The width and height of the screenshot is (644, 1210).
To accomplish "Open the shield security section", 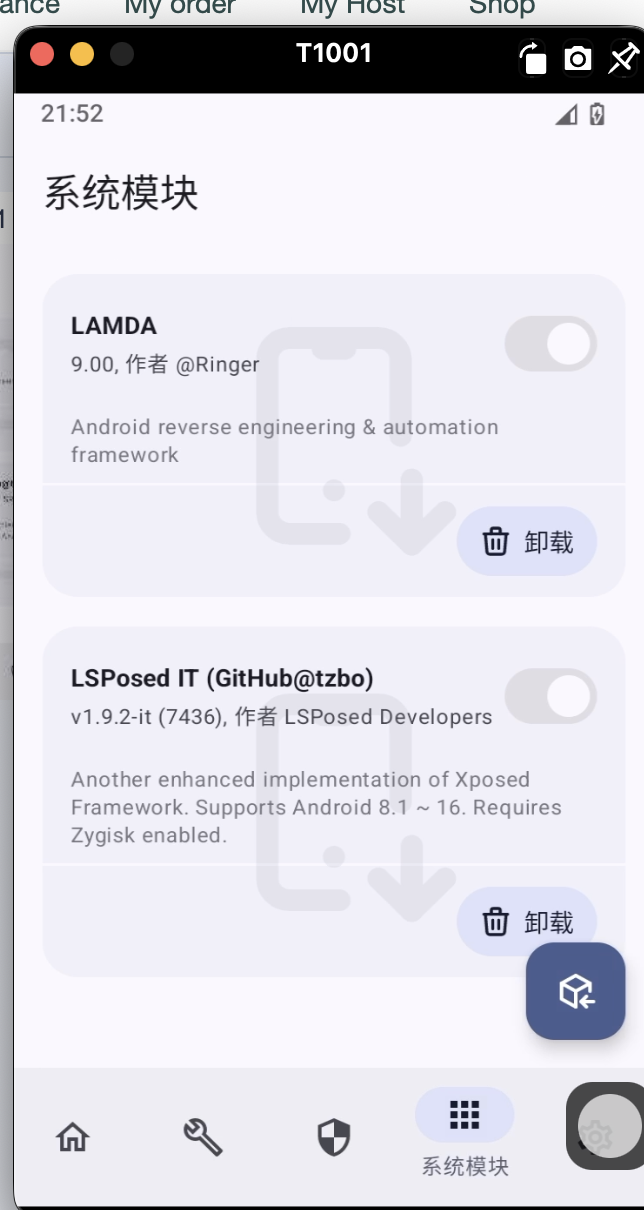I will click(333, 1137).
